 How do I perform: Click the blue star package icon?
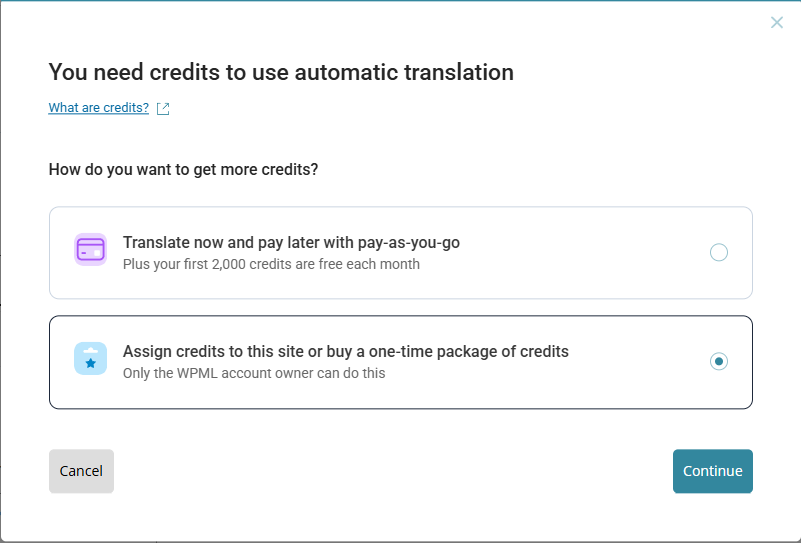click(90, 358)
